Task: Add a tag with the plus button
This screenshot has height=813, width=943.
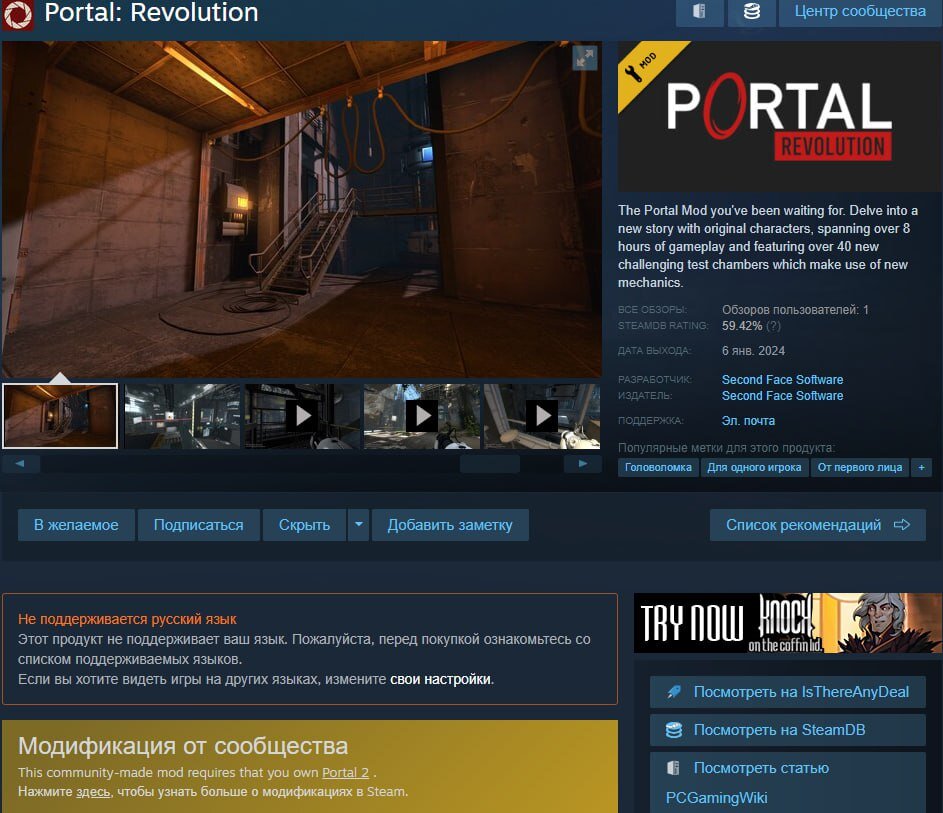Action: pos(921,467)
